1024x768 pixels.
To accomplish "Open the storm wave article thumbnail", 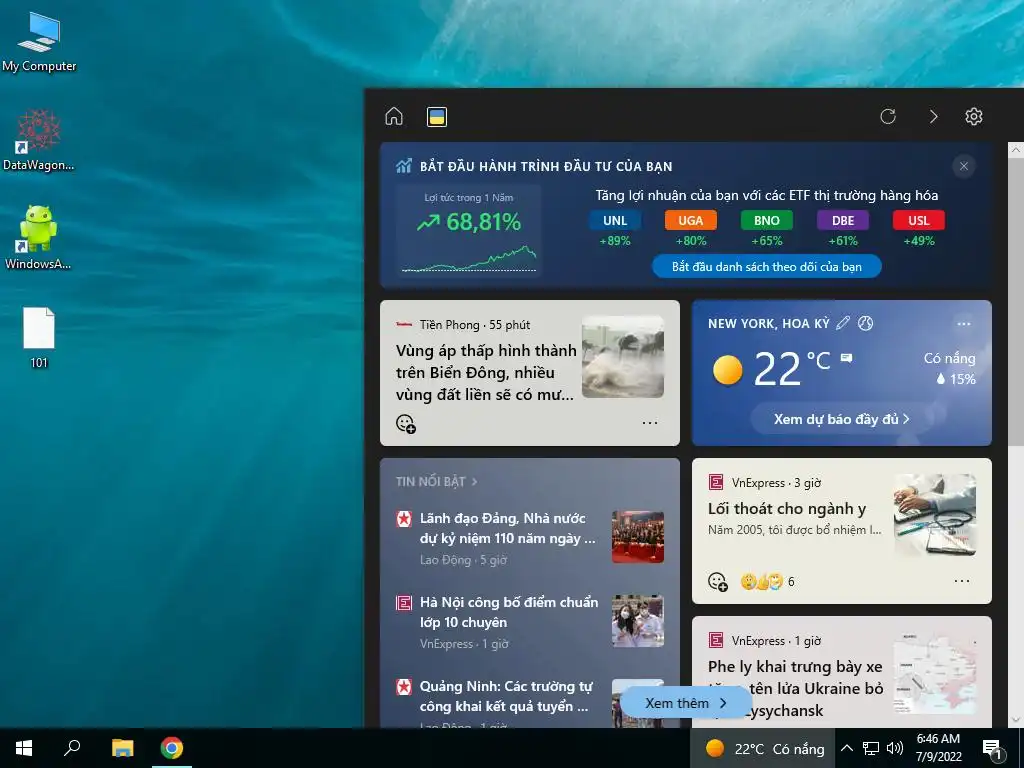I will point(622,357).
